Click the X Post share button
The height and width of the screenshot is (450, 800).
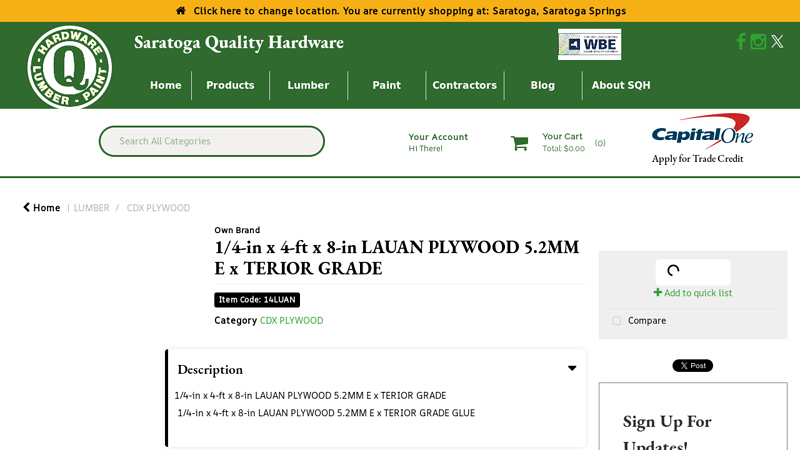pyautogui.click(x=692, y=366)
